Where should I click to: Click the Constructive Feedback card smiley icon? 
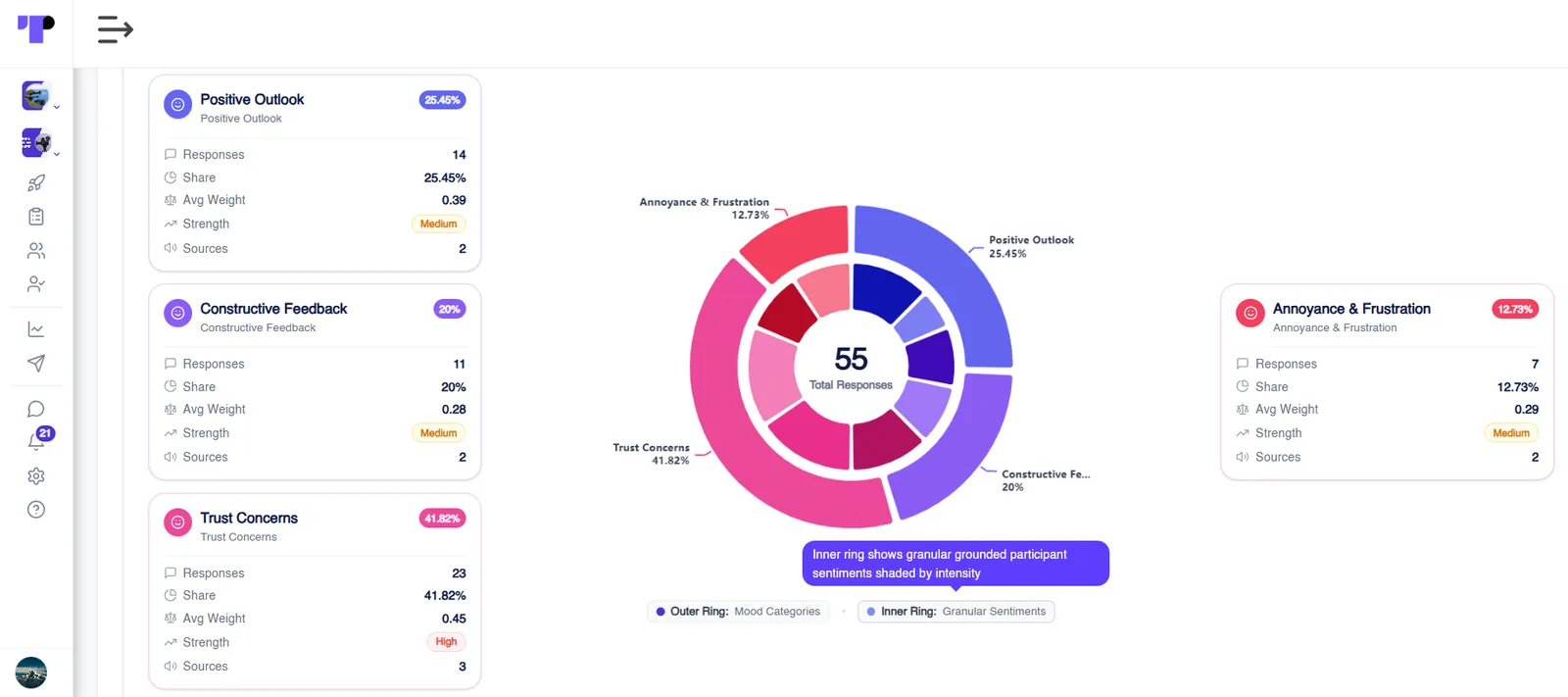[177, 314]
